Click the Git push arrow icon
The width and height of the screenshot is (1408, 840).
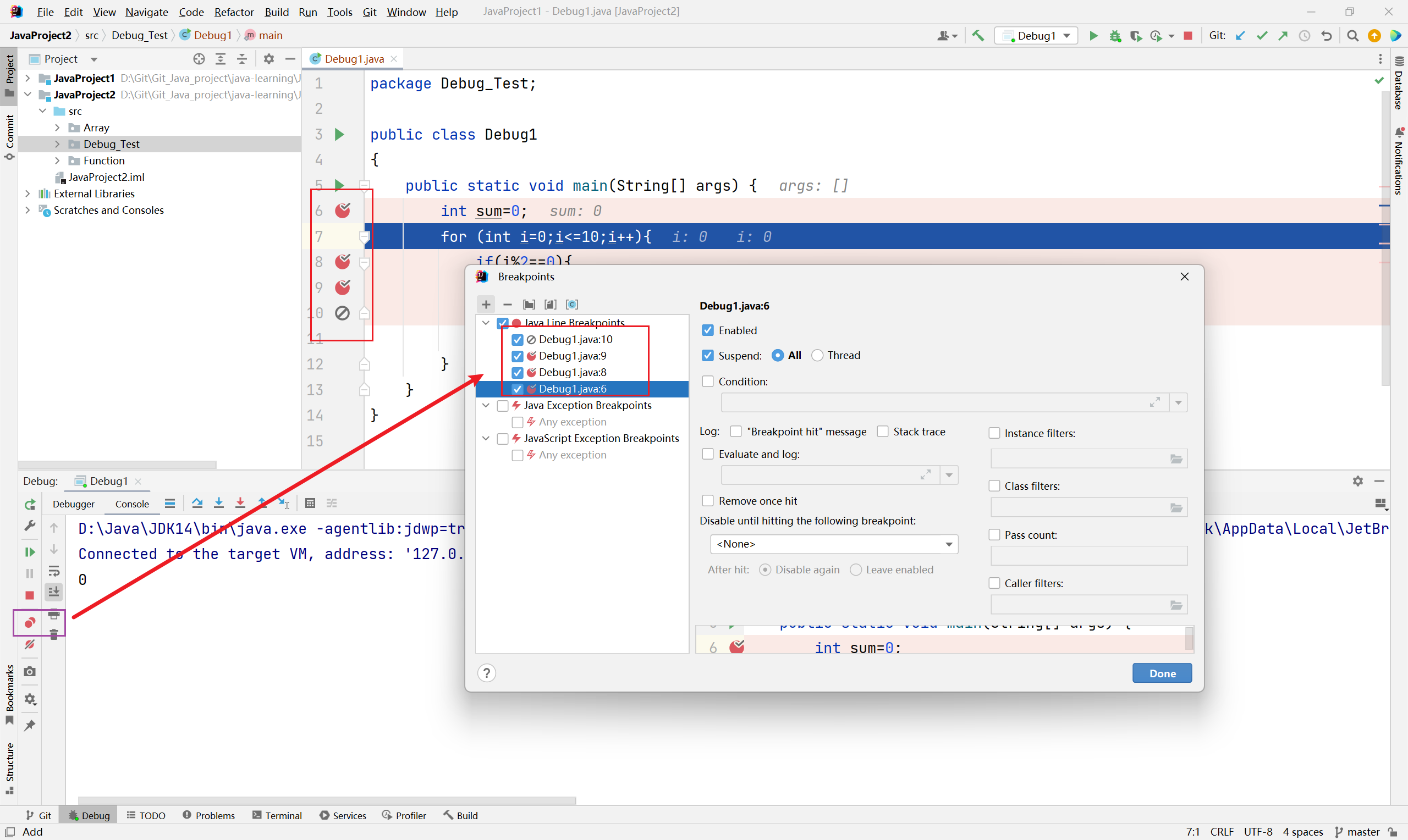(x=1283, y=35)
